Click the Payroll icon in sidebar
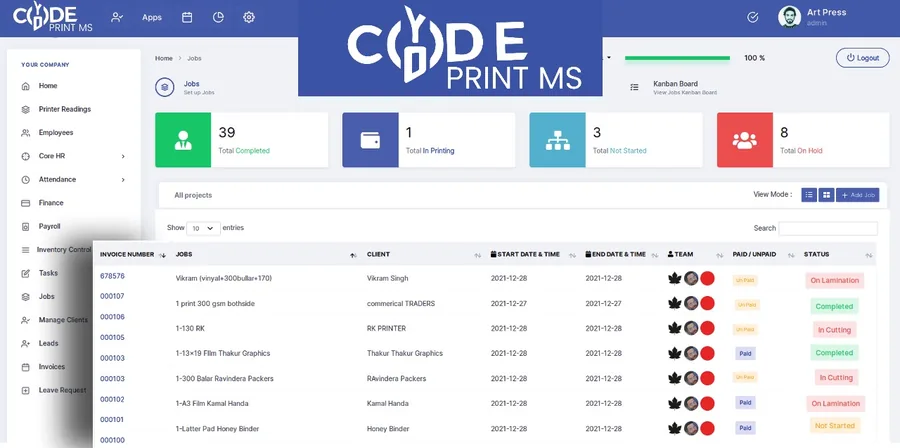Image resolution: width=900 pixels, height=448 pixels. (x=25, y=227)
